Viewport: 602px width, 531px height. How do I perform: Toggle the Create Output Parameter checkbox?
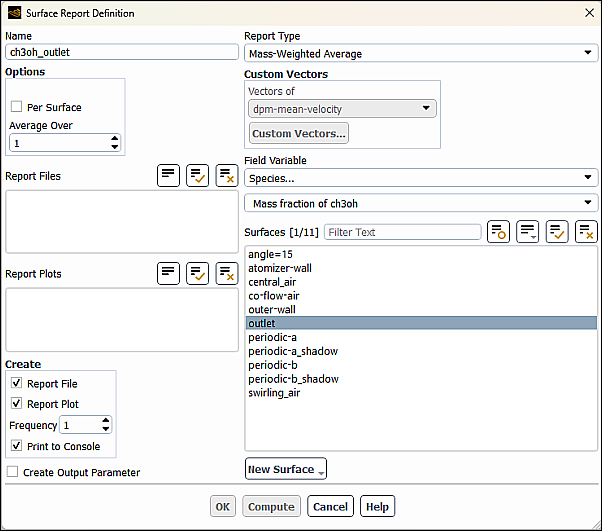pos(13,472)
